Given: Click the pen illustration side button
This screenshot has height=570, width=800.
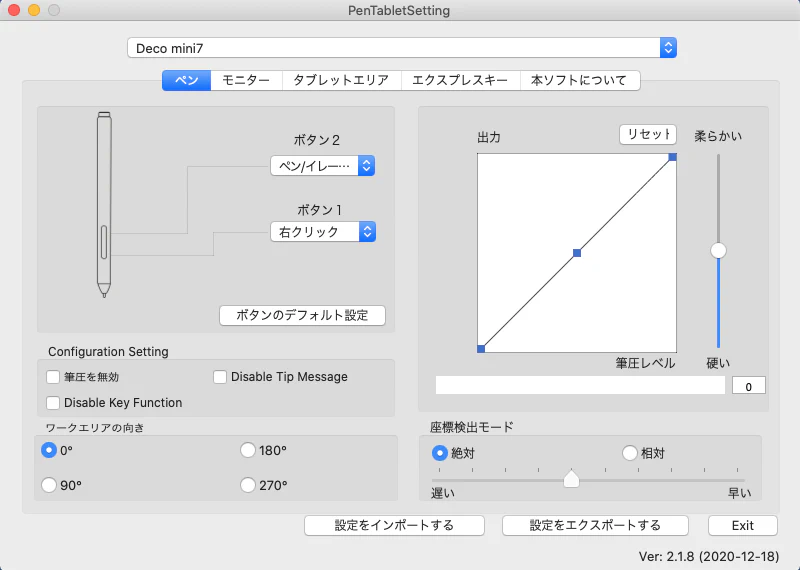Looking at the screenshot, I should pos(104,242).
